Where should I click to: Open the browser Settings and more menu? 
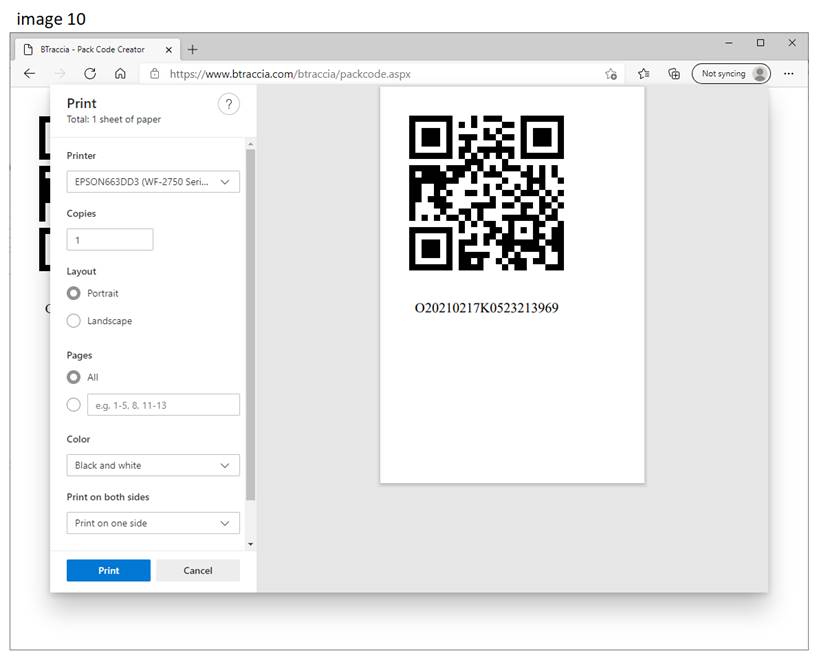point(789,74)
